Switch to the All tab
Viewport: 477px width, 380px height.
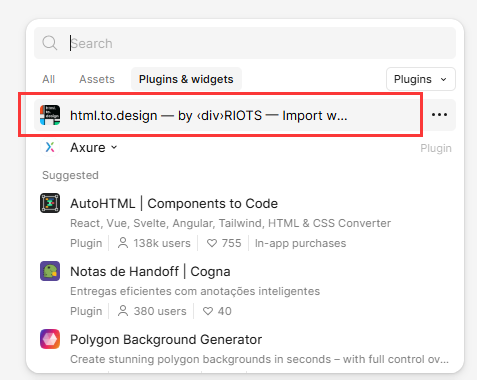coord(49,79)
